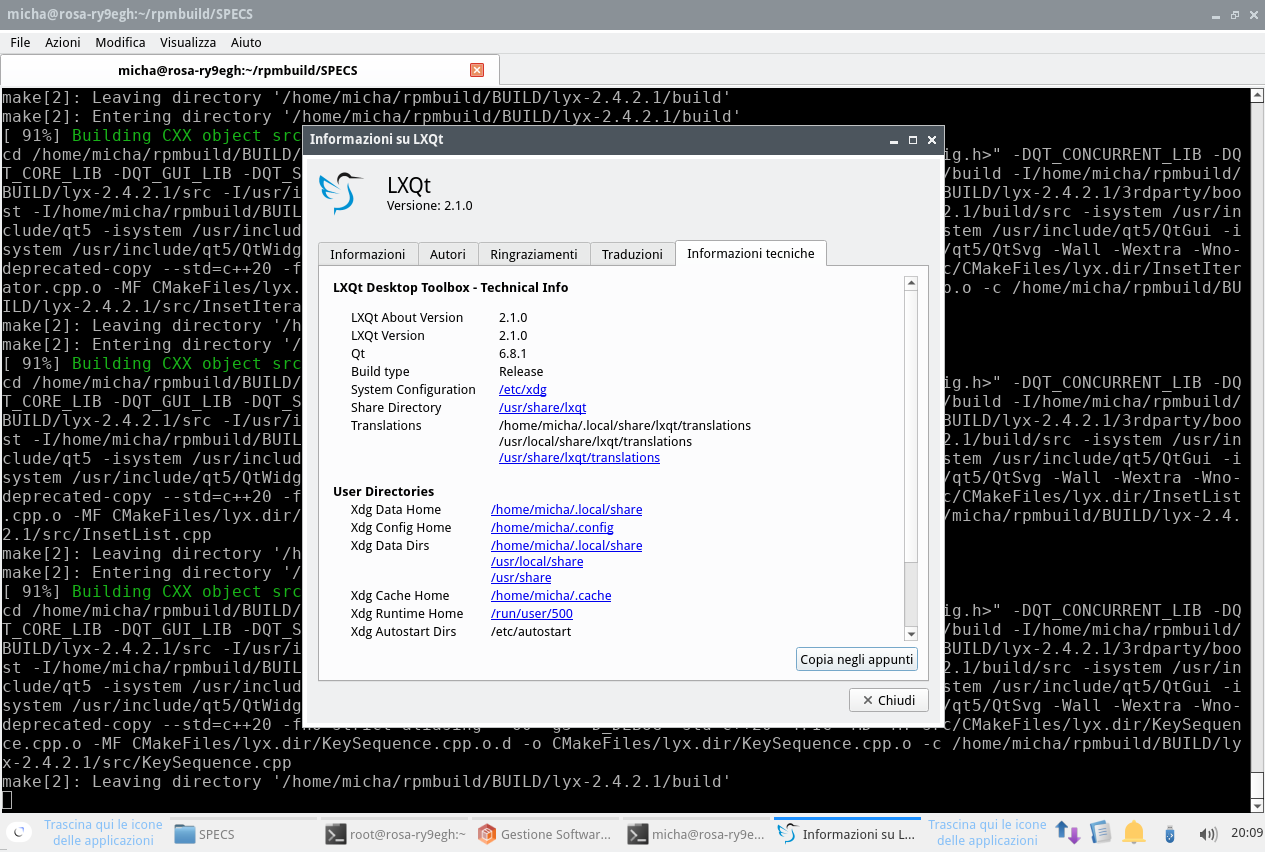Open the Modifica menu

(120, 42)
